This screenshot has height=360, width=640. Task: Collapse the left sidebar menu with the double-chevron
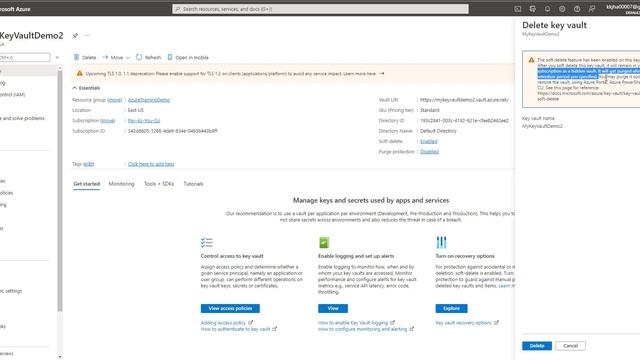pyautogui.click(x=57, y=58)
